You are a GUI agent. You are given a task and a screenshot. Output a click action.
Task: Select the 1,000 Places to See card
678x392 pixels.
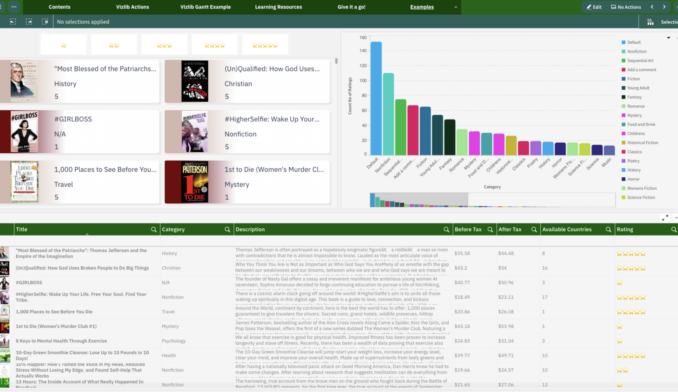coord(80,182)
